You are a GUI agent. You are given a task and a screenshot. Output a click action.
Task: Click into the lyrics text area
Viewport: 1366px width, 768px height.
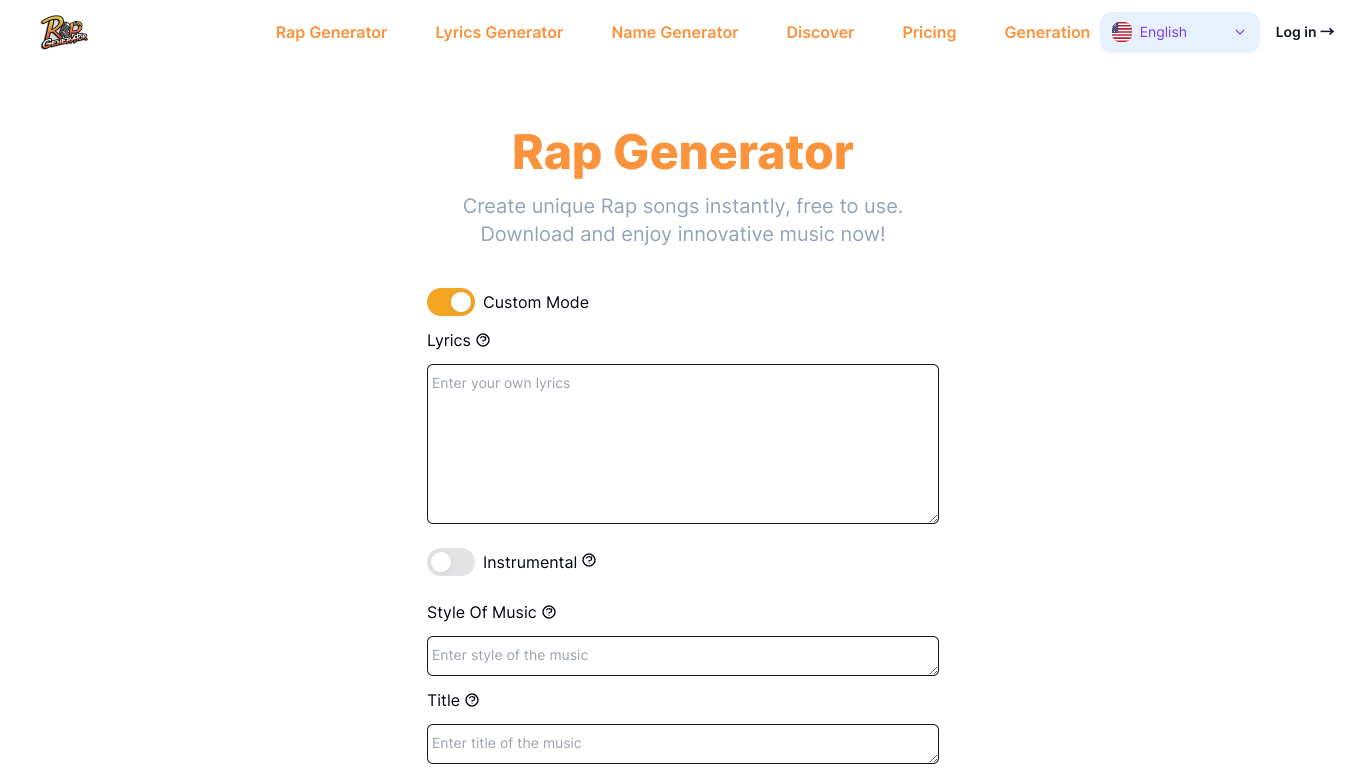click(x=683, y=444)
